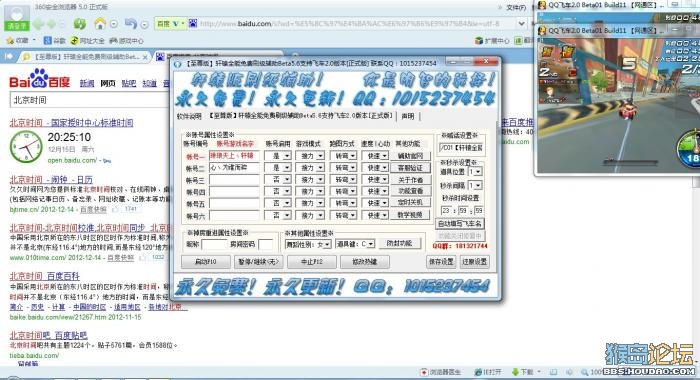The height and width of the screenshot is (380, 700).
Task: Click the browser home icon
Action: click(100, 23)
